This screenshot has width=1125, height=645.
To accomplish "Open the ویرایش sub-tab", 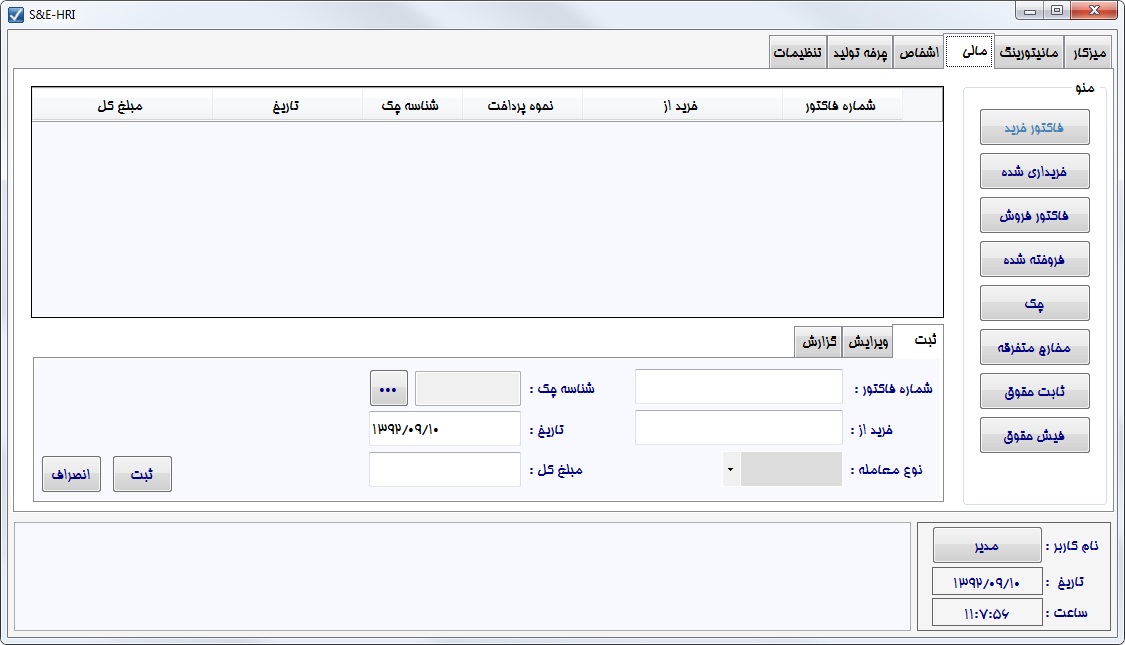I will coord(867,341).
